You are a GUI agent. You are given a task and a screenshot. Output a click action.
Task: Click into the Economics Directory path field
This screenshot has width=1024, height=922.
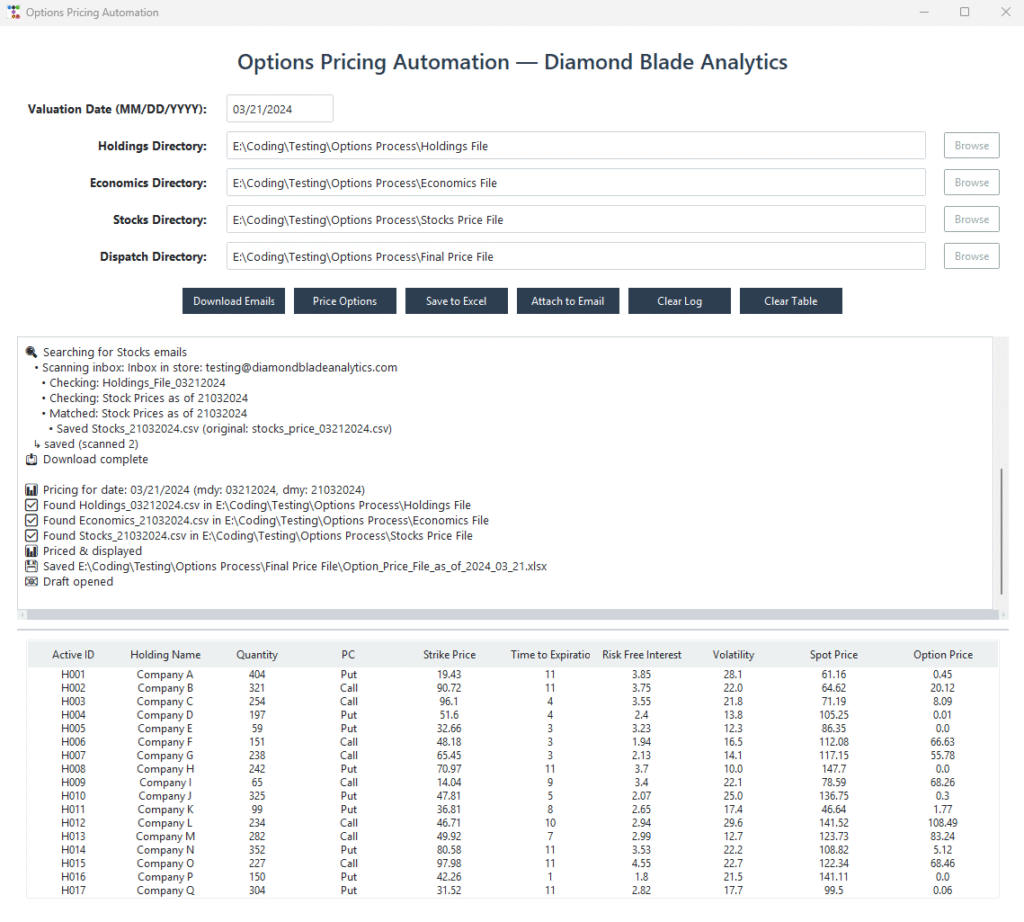click(x=576, y=183)
